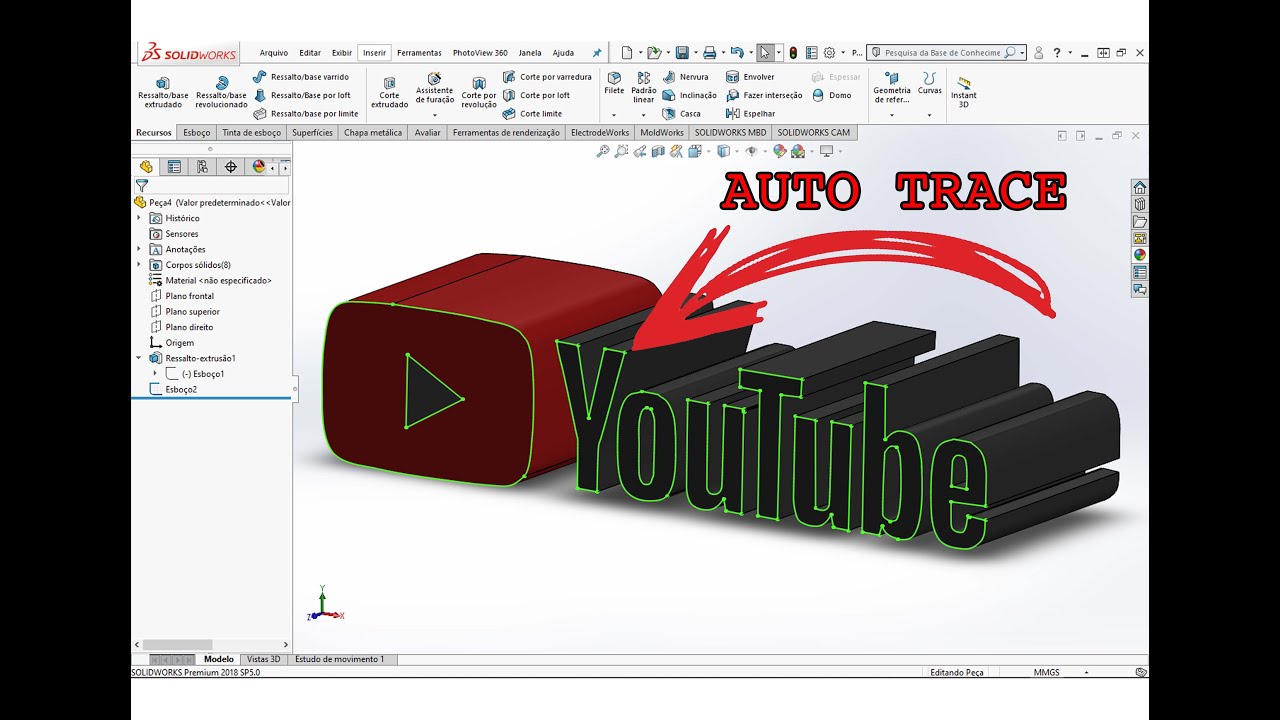Open the PhotoView 360 menu
This screenshot has width=1280, height=720.
(480, 53)
